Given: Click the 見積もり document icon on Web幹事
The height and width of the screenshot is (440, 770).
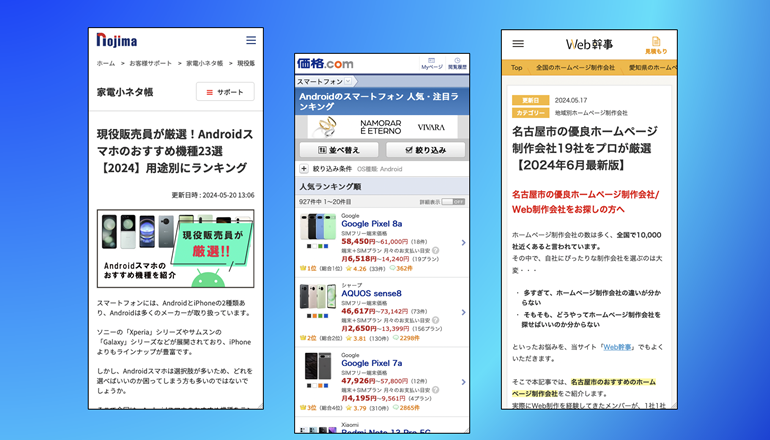Looking at the screenshot, I should pos(656,45).
